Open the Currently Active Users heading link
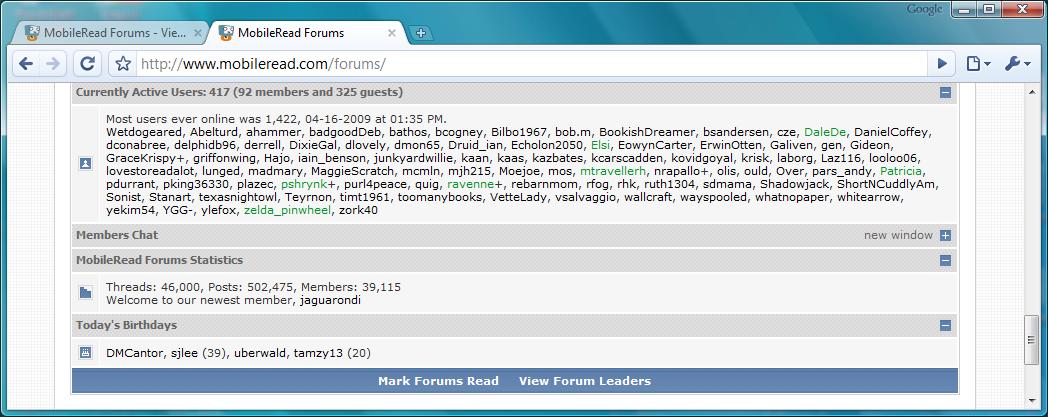Viewport: 1048px width, 417px height. tap(239, 92)
